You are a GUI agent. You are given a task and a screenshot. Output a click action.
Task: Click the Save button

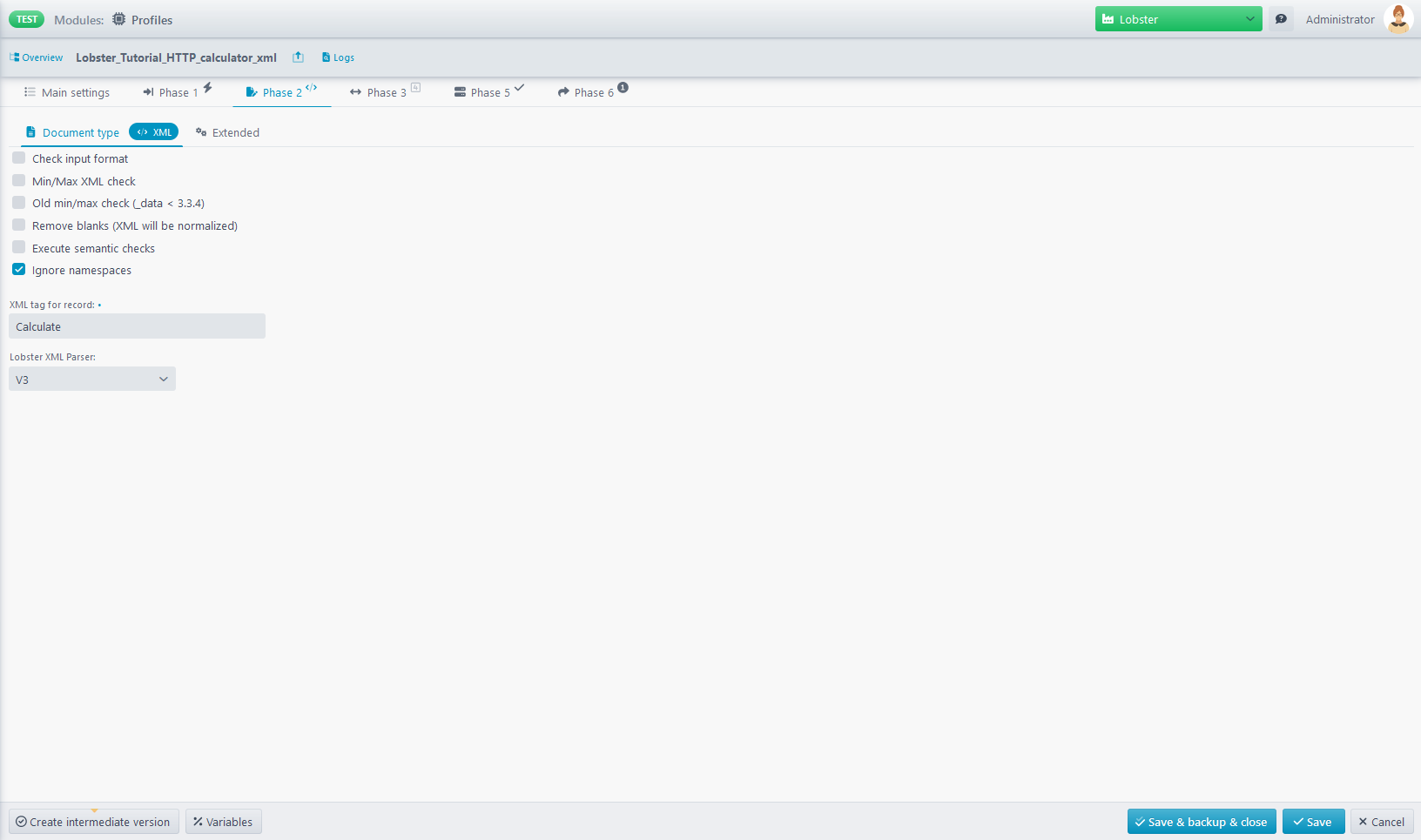1313,822
